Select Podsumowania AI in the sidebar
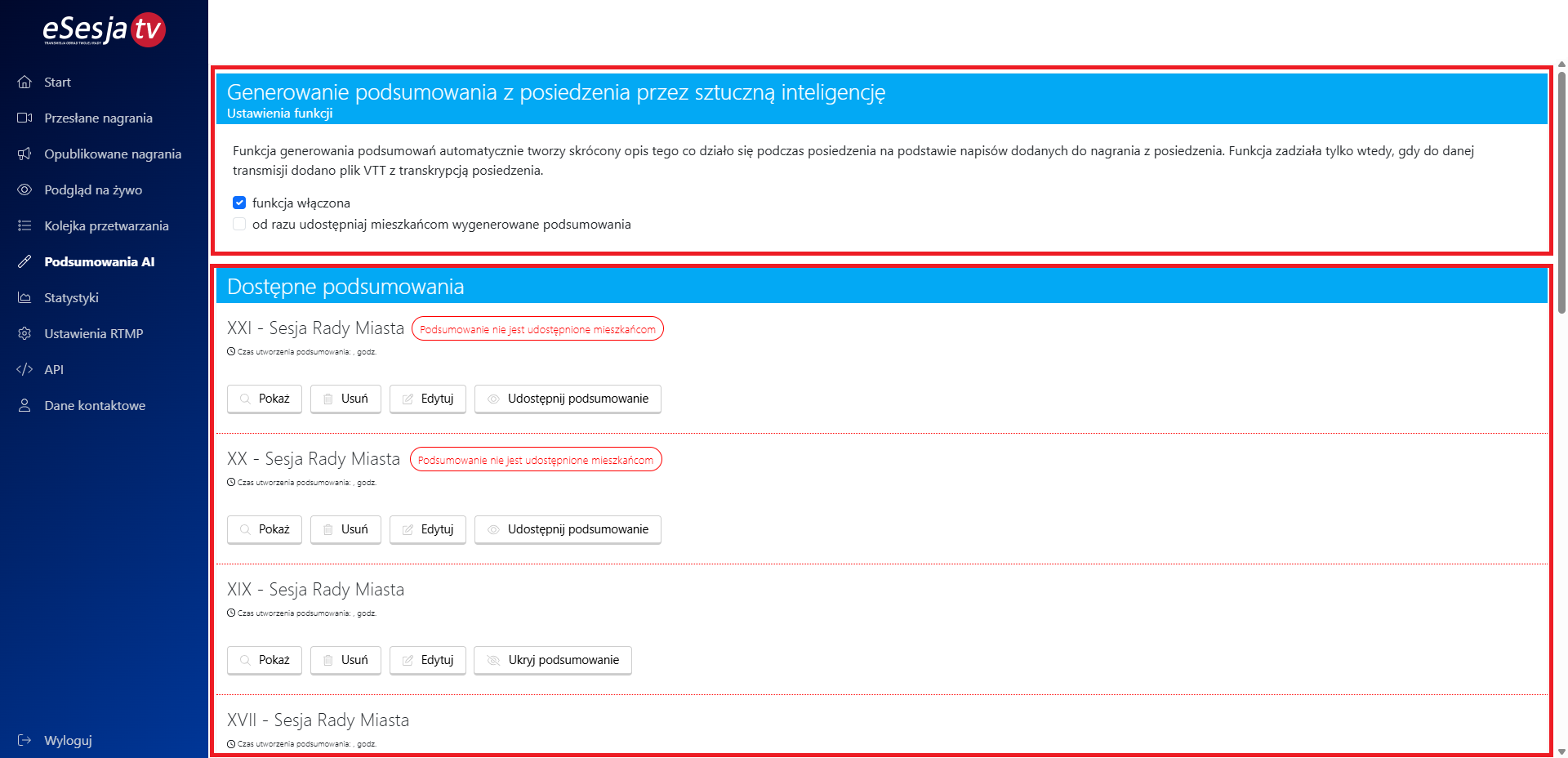 99,261
